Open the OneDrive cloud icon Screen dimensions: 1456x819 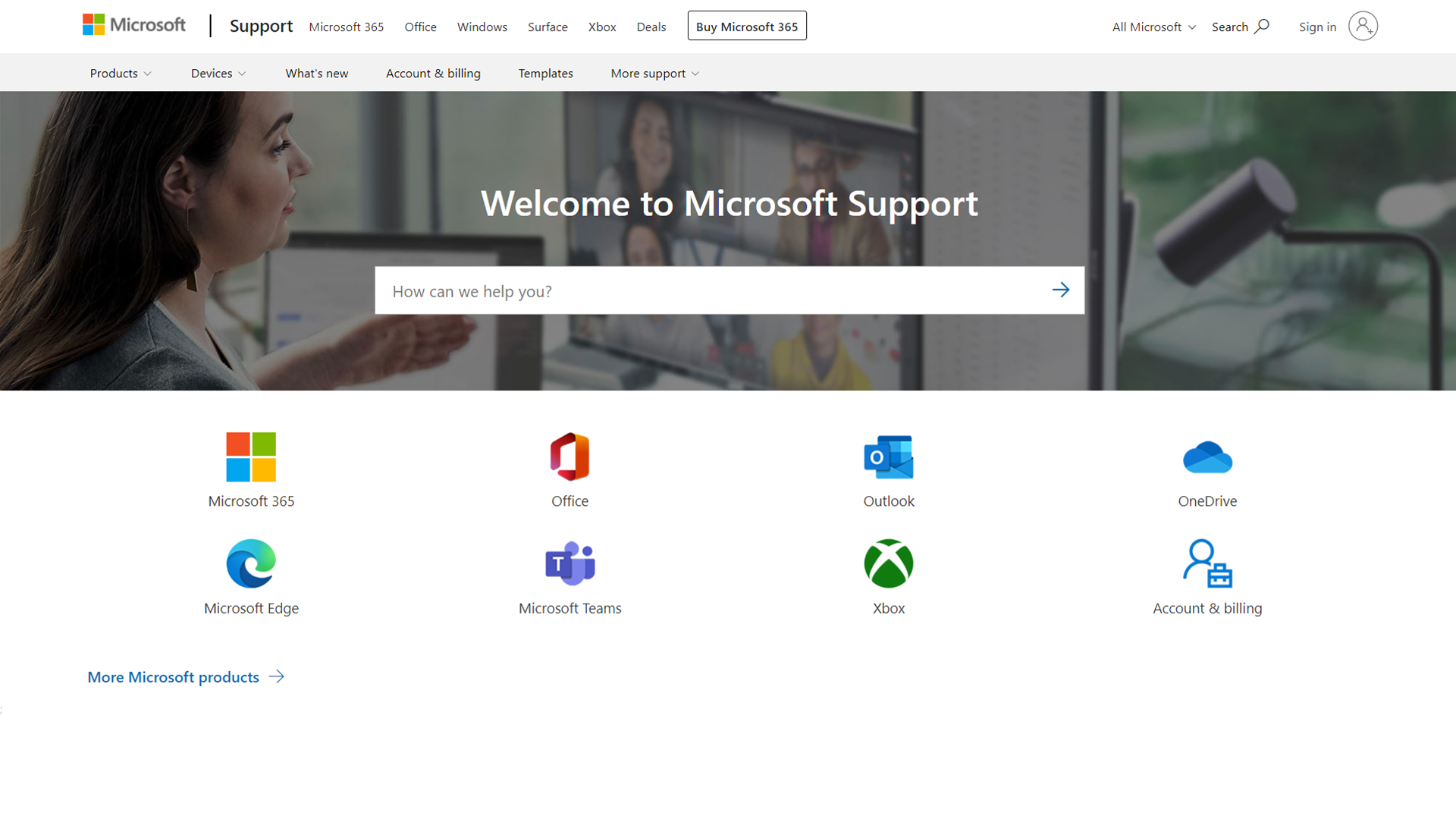[x=1207, y=457]
